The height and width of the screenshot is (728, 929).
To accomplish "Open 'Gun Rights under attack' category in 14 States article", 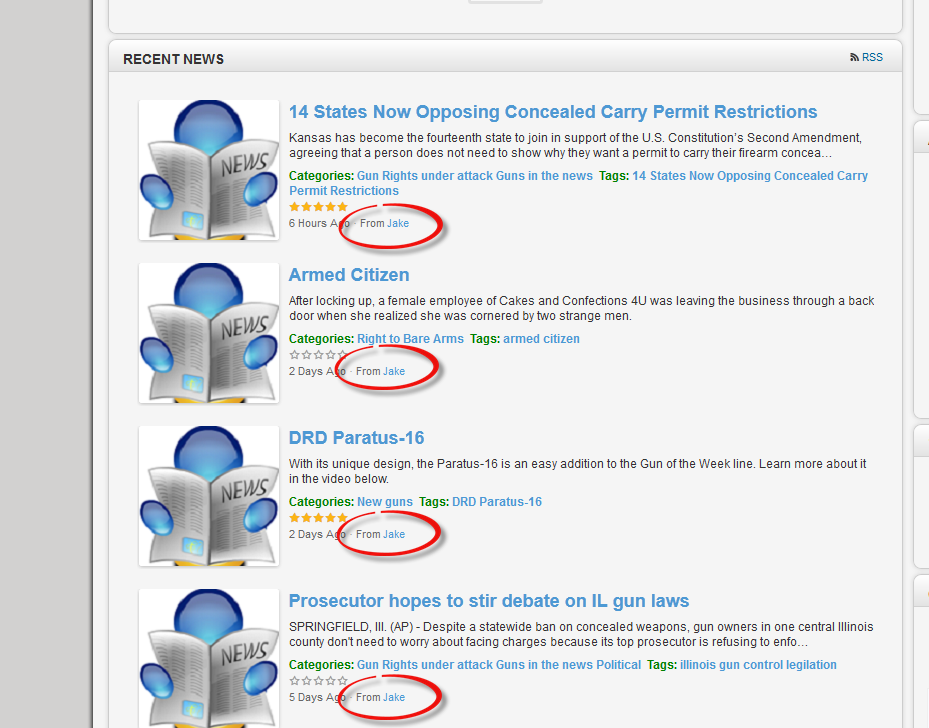I will [425, 176].
